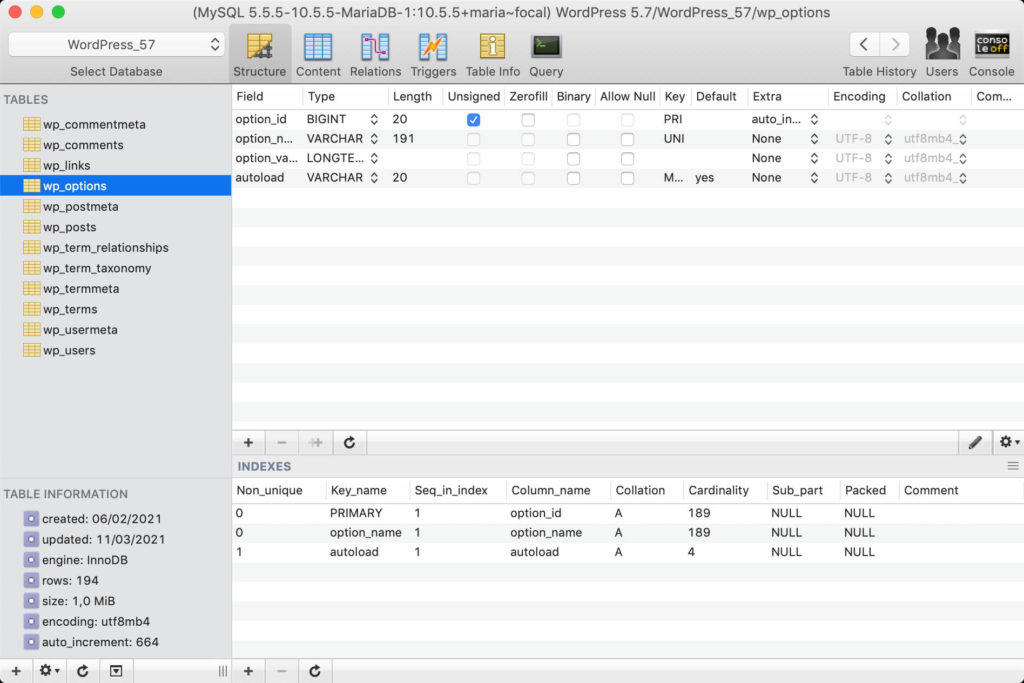
Task: Refresh the tables list
Action: (82, 671)
